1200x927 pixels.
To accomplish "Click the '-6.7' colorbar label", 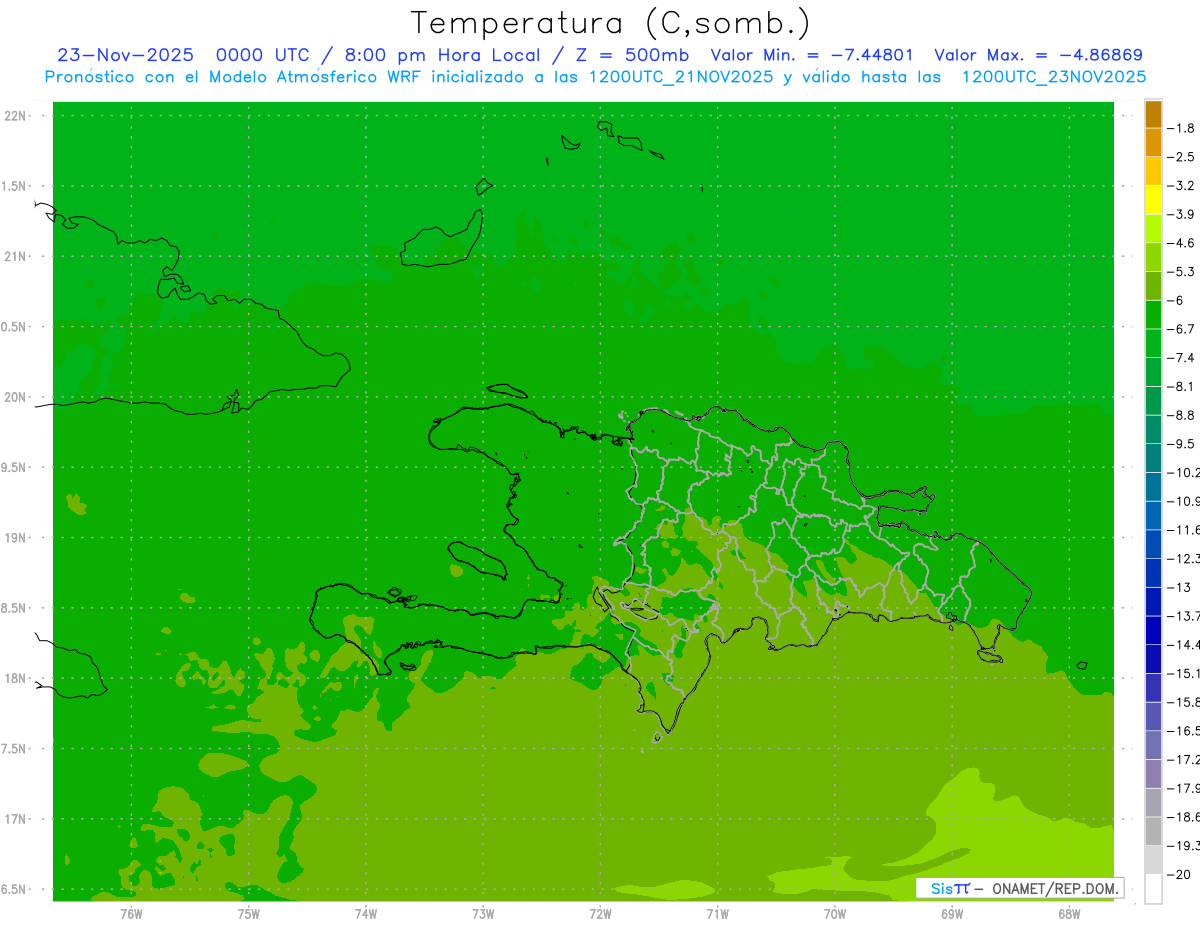I will [1181, 329].
